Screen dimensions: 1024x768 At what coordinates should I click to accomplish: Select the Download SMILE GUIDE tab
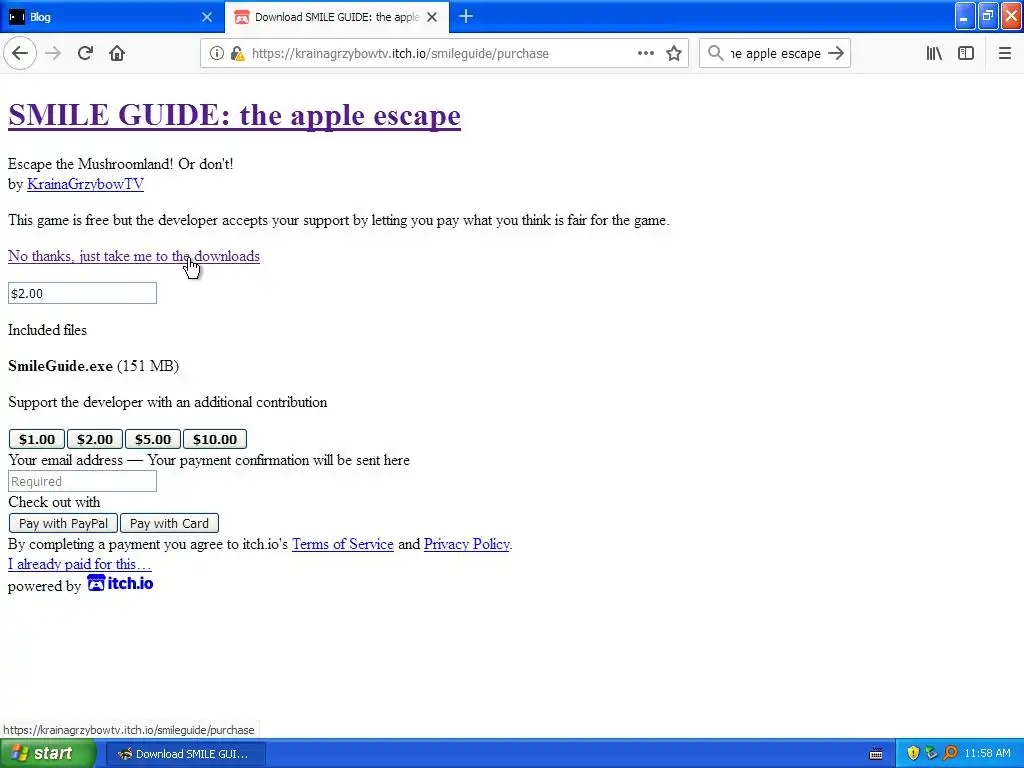pos(337,17)
